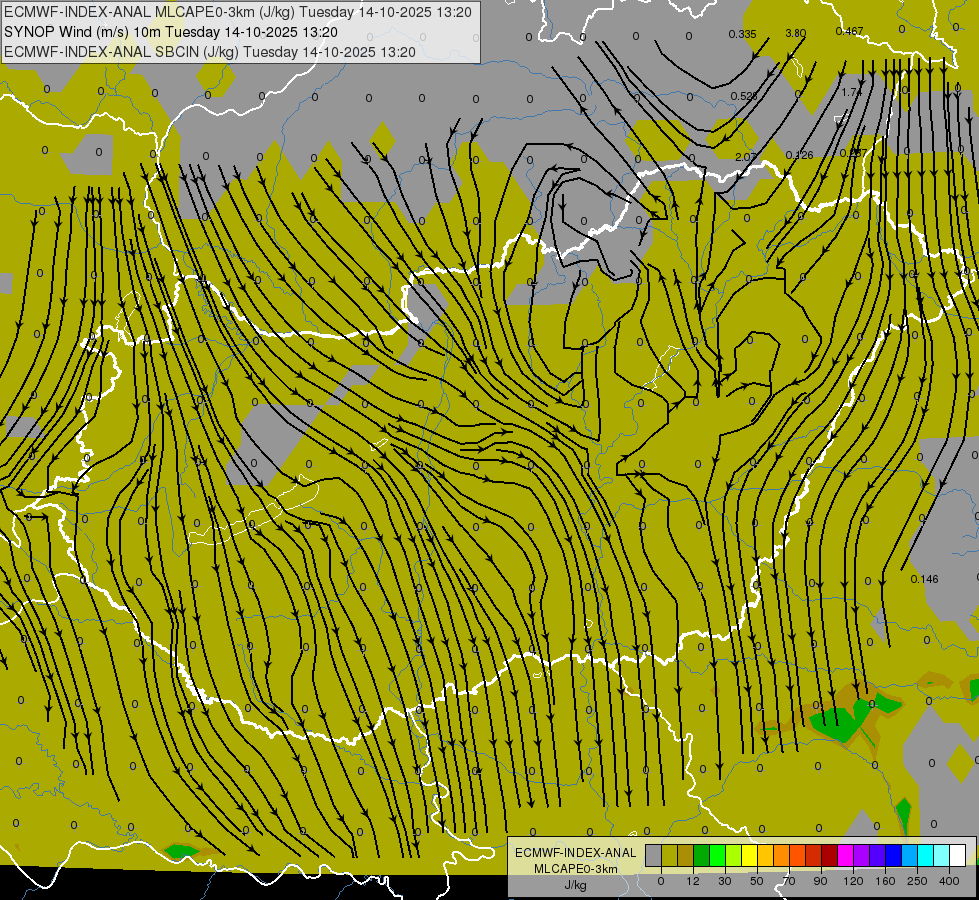Image resolution: width=979 pixels, height=900 pixels.
Task: Click the red legend swatch left of 90 tick
Action: (814, 855)
